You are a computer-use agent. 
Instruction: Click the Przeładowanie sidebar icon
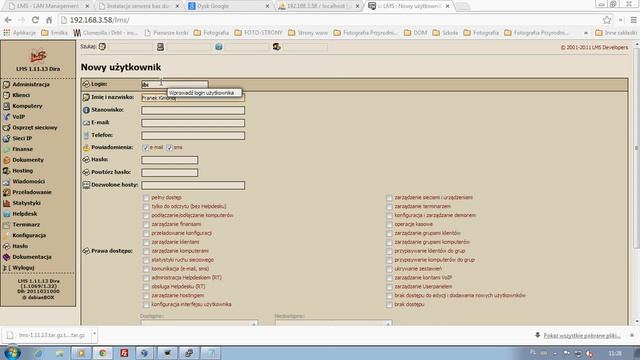point(7,192)
